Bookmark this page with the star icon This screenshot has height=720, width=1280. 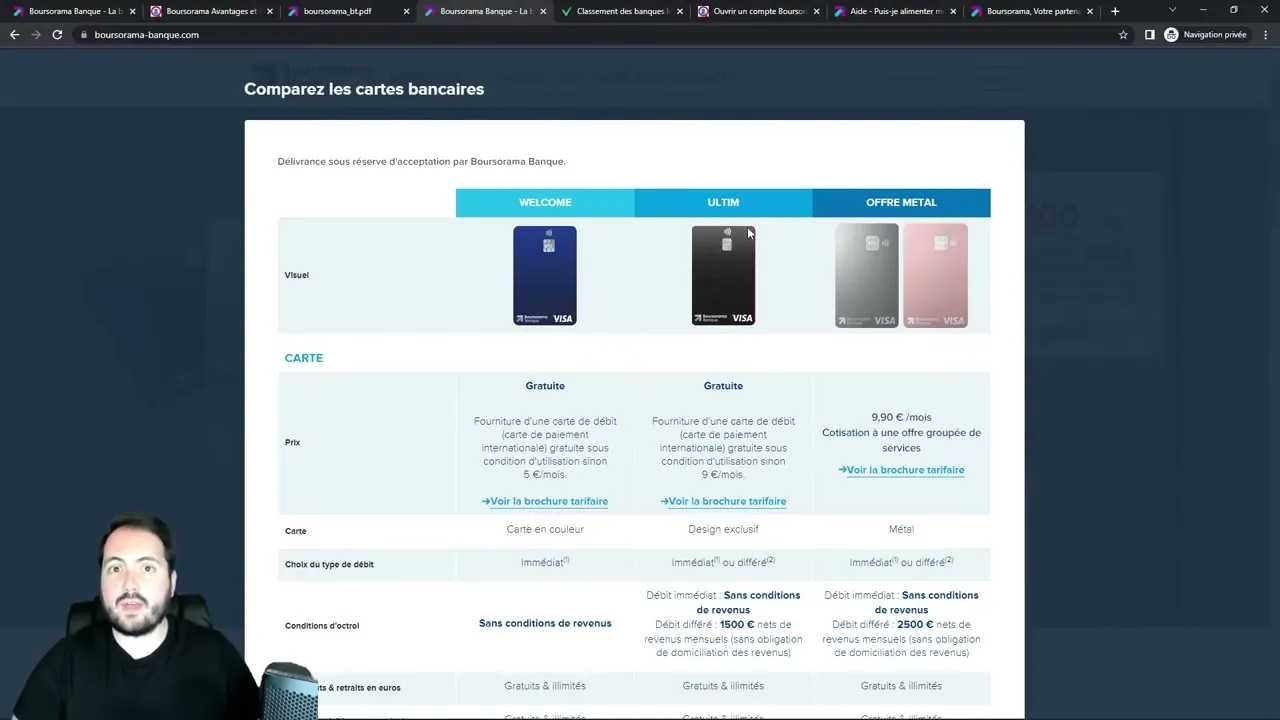click(1123, 34)
